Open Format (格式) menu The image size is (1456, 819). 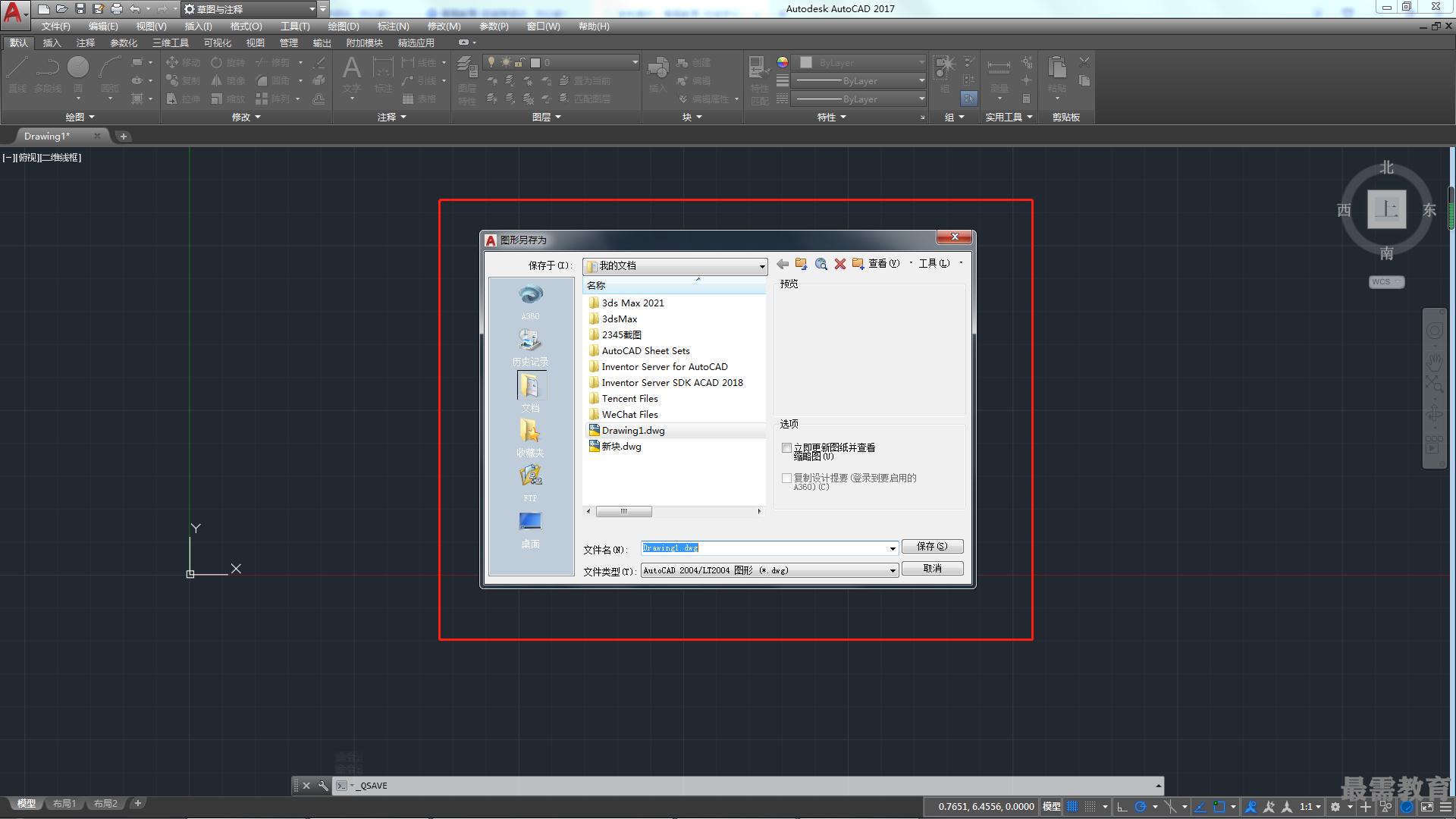point(246,27)
